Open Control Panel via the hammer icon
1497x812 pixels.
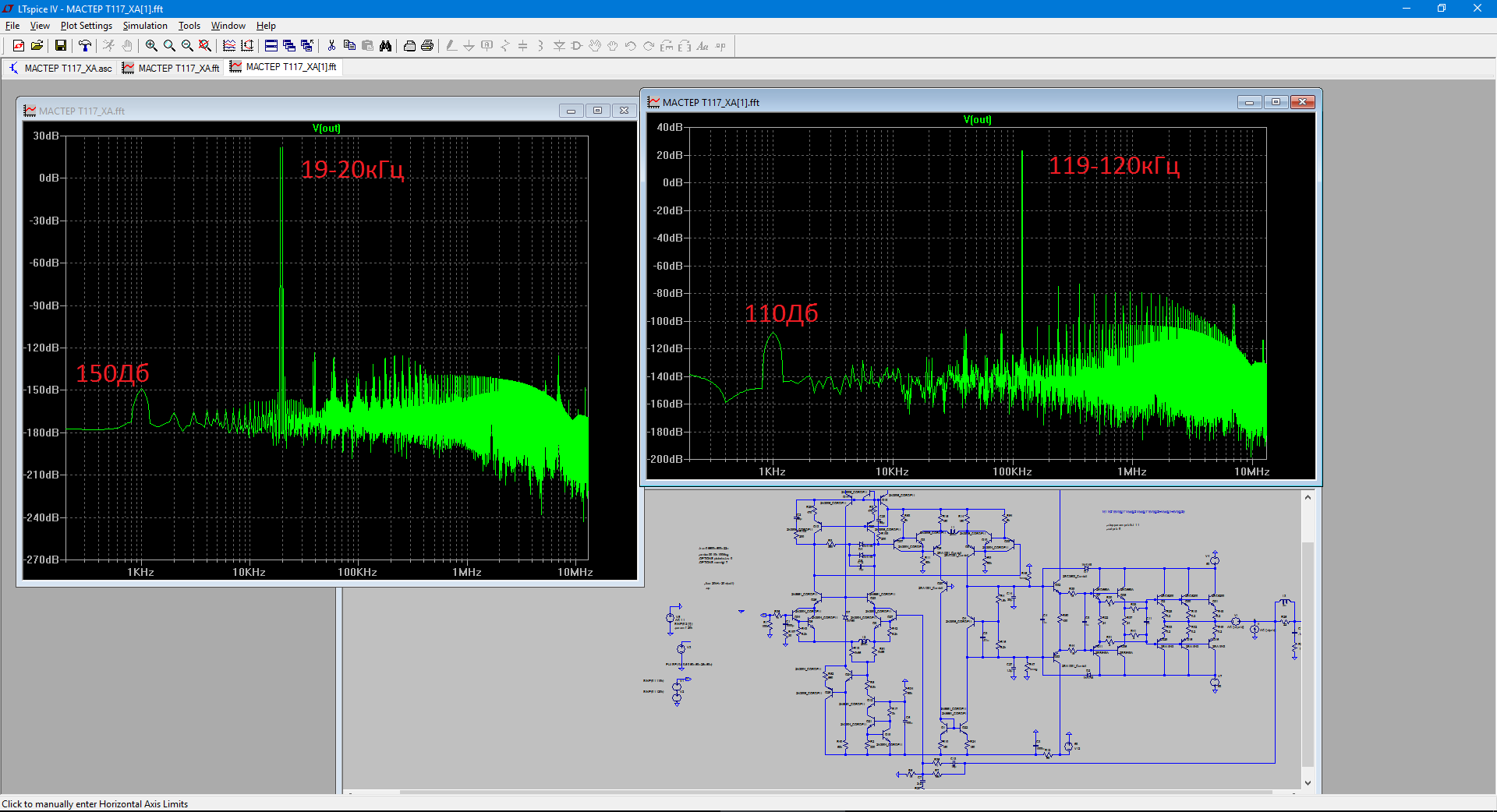click(x=84, y=46)
